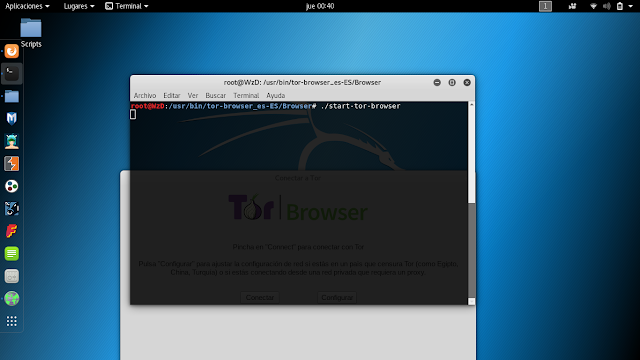Open the gray tweak tool dock icon
Screen dimensions: 640x360
point(11,276)
